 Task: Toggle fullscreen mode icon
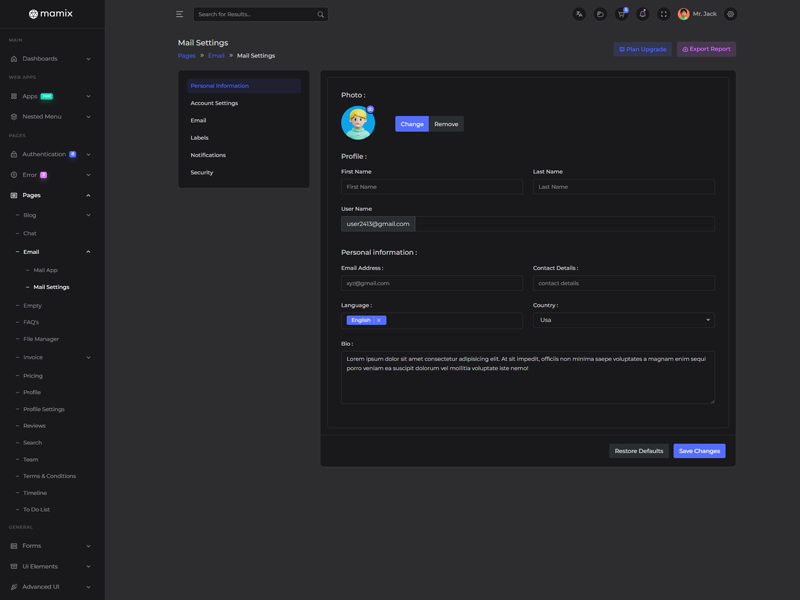click(663, 14)
